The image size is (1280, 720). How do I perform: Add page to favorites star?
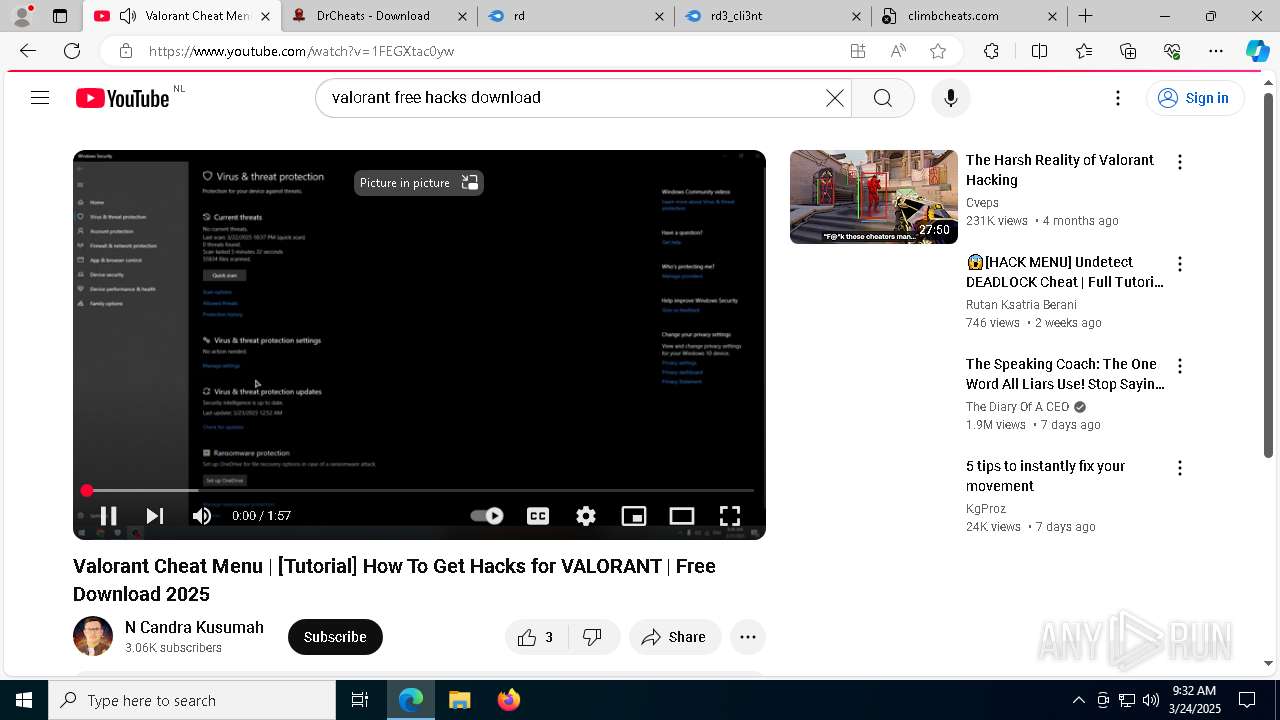pos(938,51)
